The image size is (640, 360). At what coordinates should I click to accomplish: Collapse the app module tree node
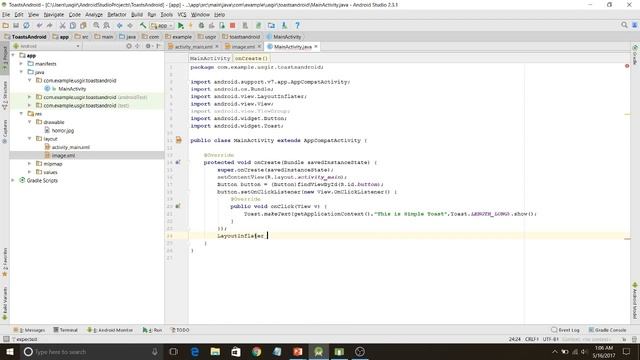13,55
